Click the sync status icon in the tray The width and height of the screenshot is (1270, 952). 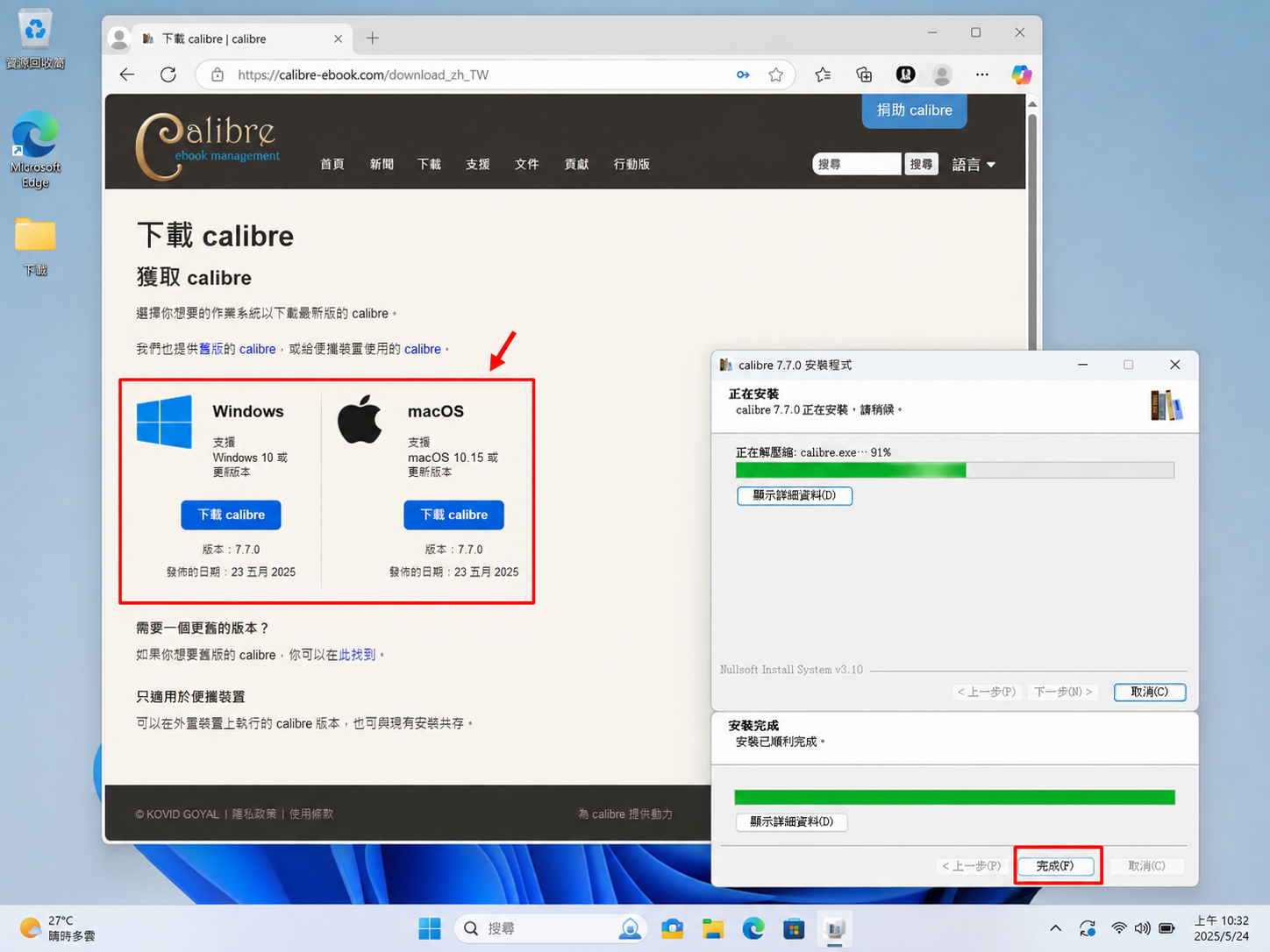[x=1088, y=928]
